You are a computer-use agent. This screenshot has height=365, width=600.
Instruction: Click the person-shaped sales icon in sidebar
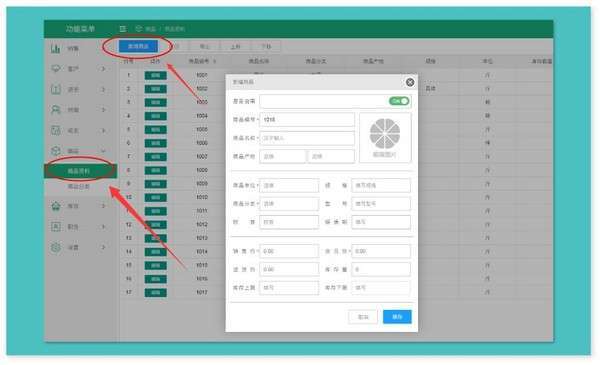click(x=56, y=110)
